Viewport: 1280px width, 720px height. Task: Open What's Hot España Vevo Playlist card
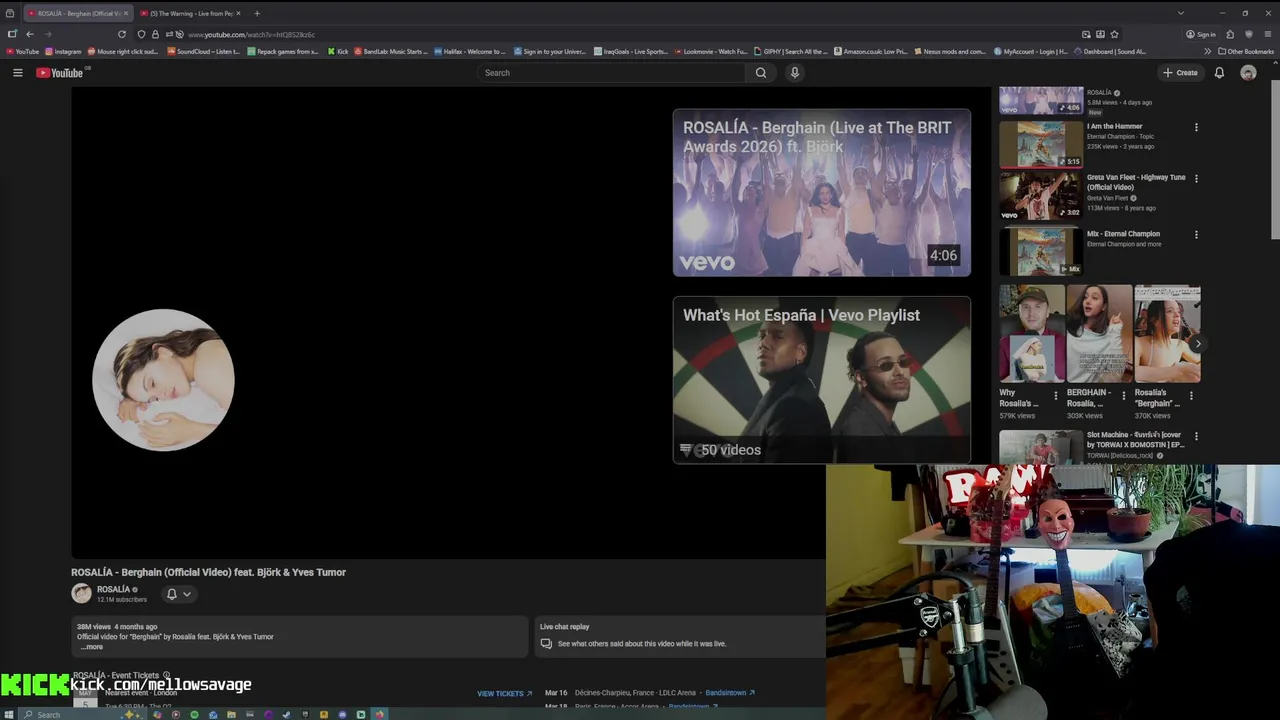pyautogui.click(x=822, y=379)
